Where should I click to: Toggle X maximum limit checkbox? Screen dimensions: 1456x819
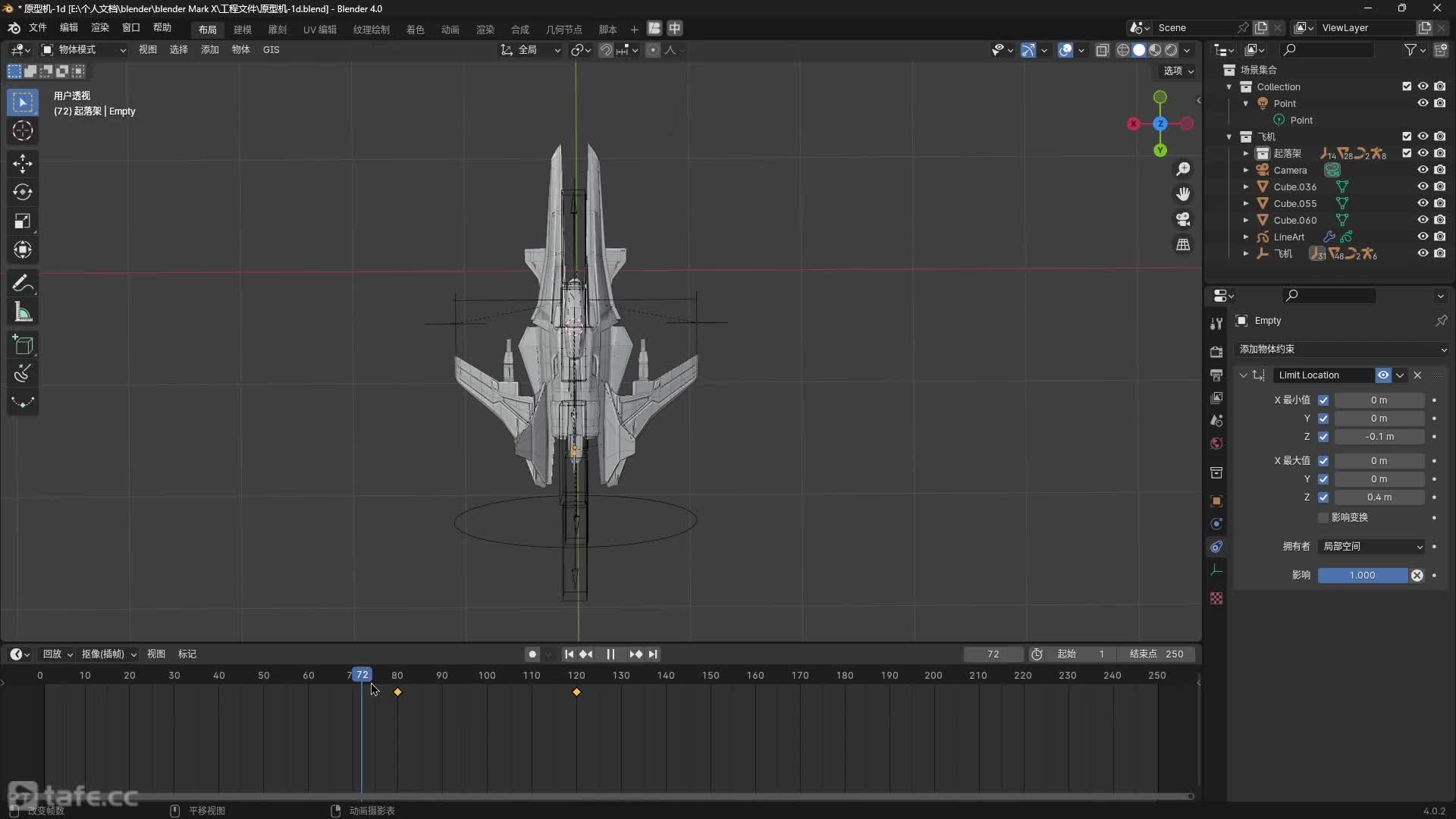[x=1323, y=461]
